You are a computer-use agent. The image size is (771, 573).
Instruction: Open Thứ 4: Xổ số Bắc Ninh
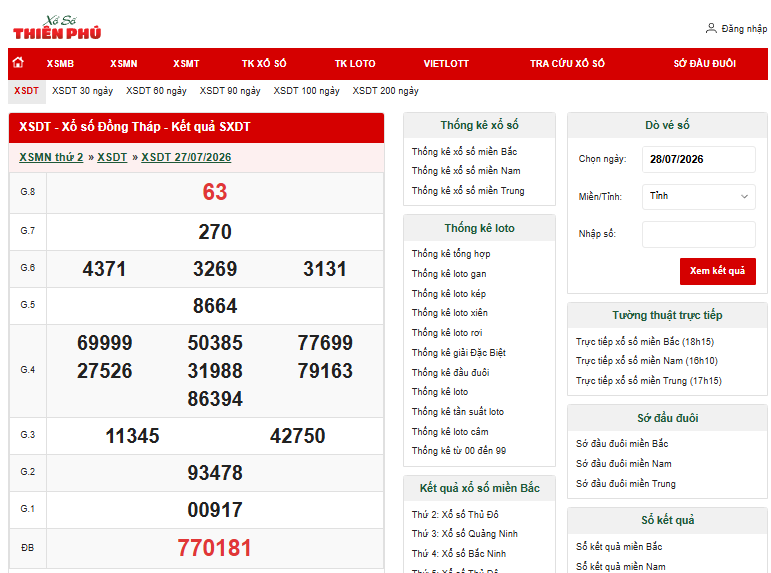tap(458, 554)
